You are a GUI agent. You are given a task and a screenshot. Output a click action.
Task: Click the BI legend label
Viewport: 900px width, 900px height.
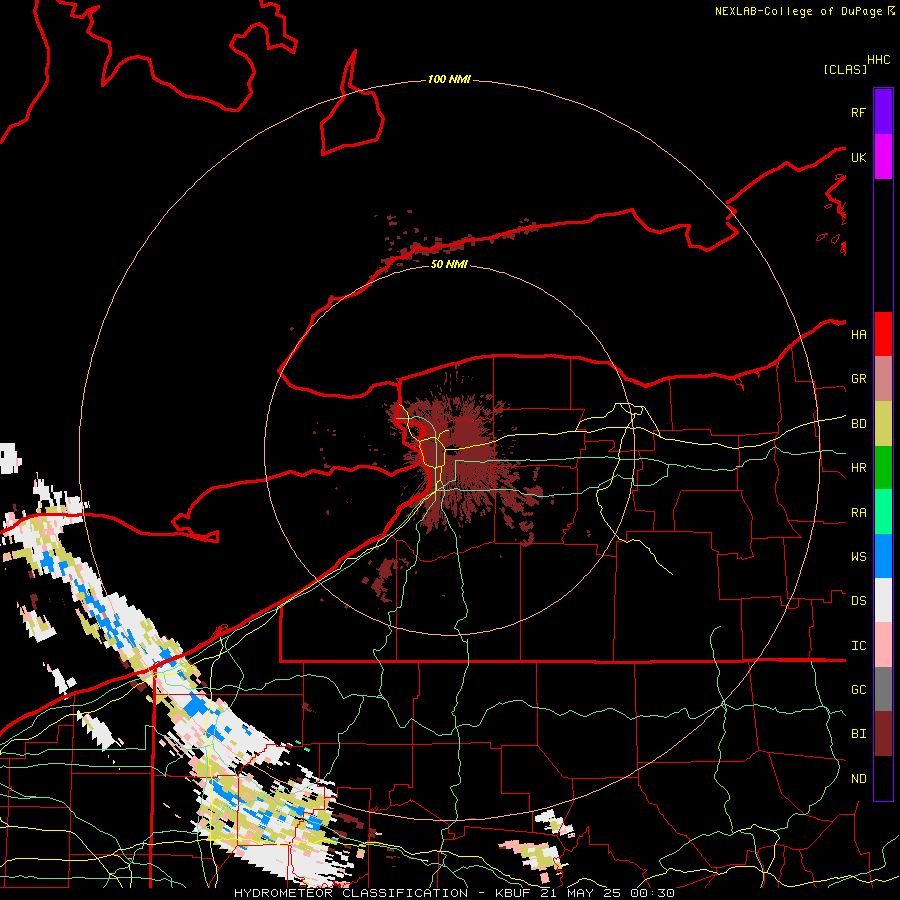859,734
